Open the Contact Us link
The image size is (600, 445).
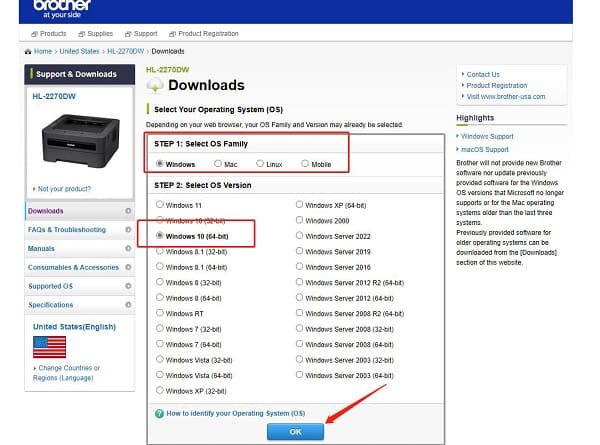pyautogui.click(x=483, y=74)
